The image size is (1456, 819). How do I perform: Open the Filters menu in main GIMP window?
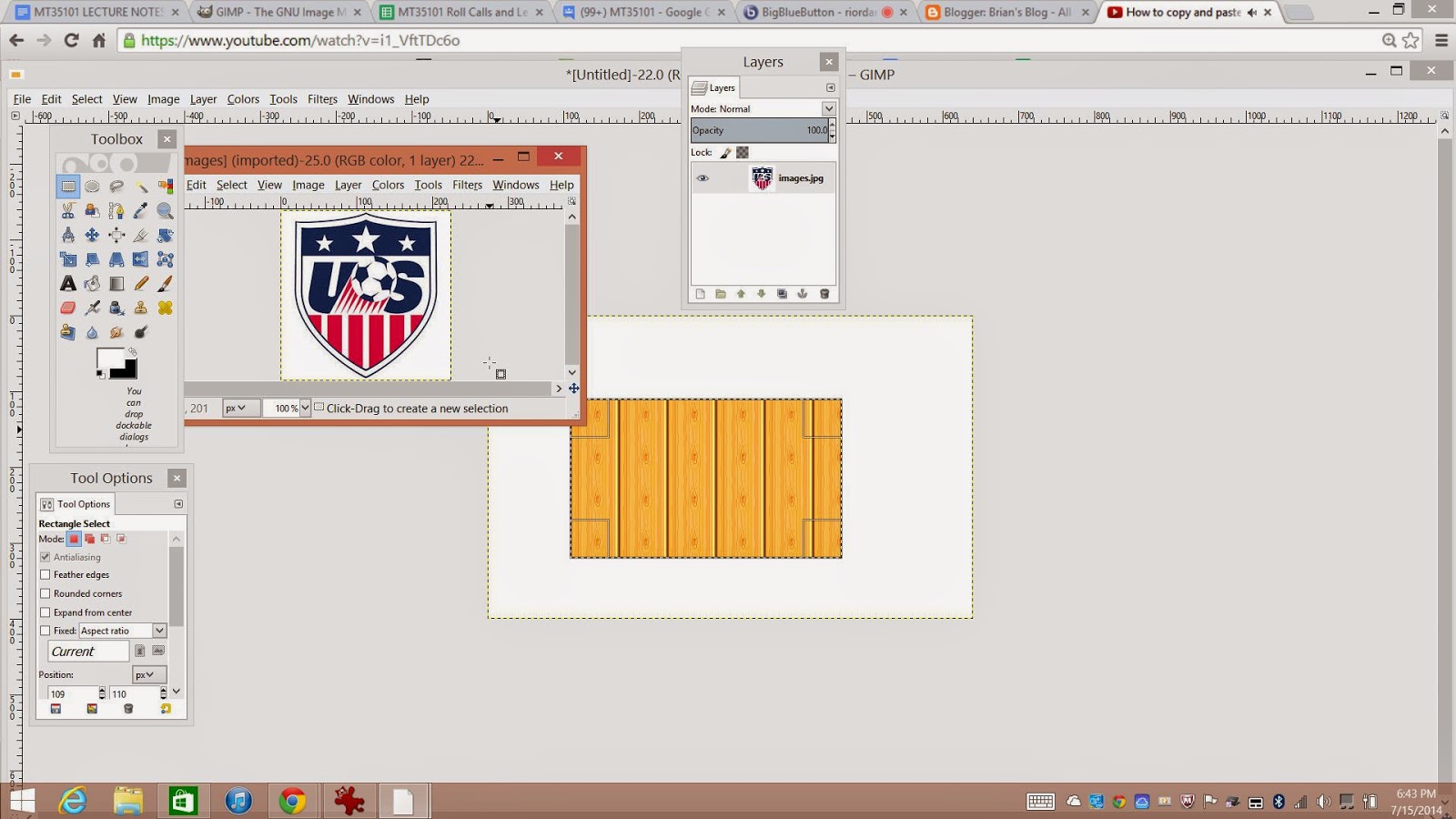(322, 99)
